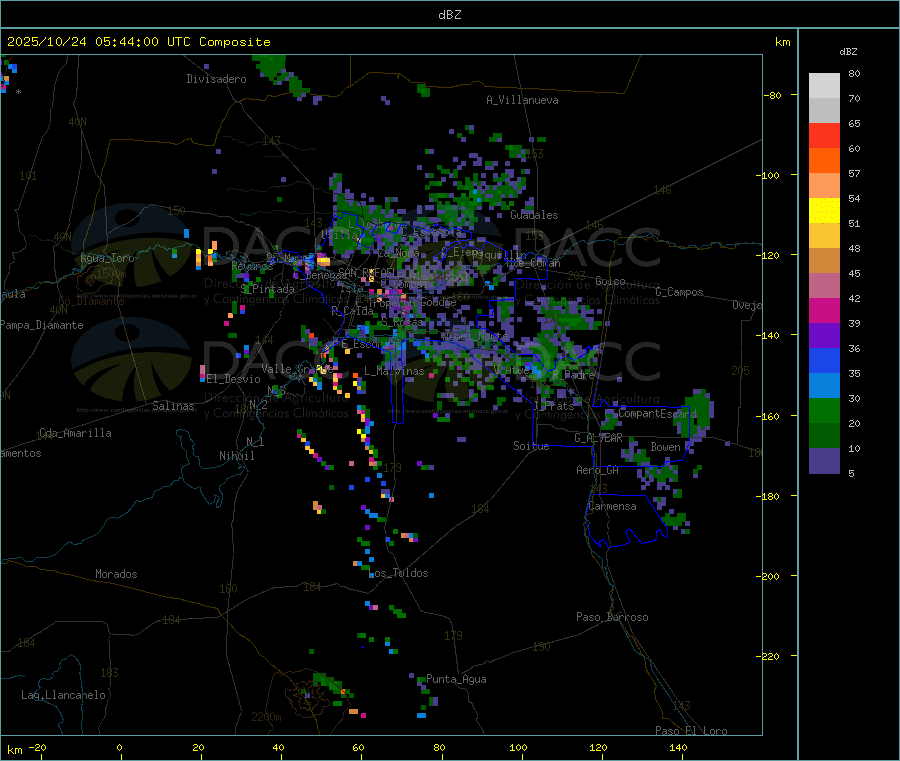900x761 pixels.
Task: Click the Lag.Llancanelo label
Action: (64, 695)
